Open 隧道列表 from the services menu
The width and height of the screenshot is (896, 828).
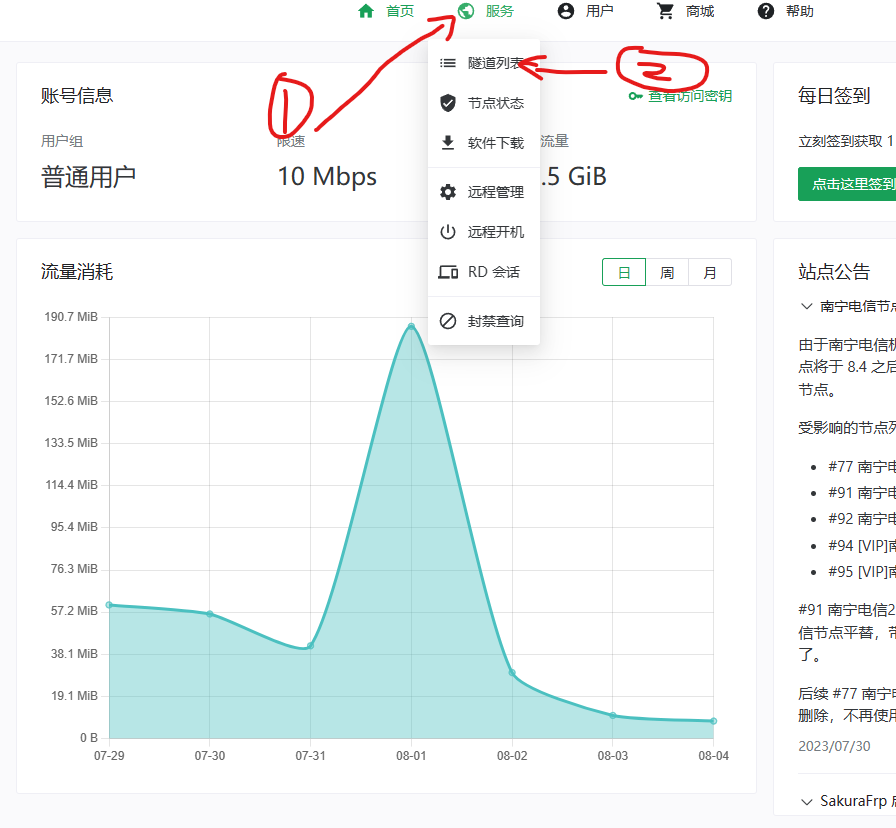(x=494, y=63)
